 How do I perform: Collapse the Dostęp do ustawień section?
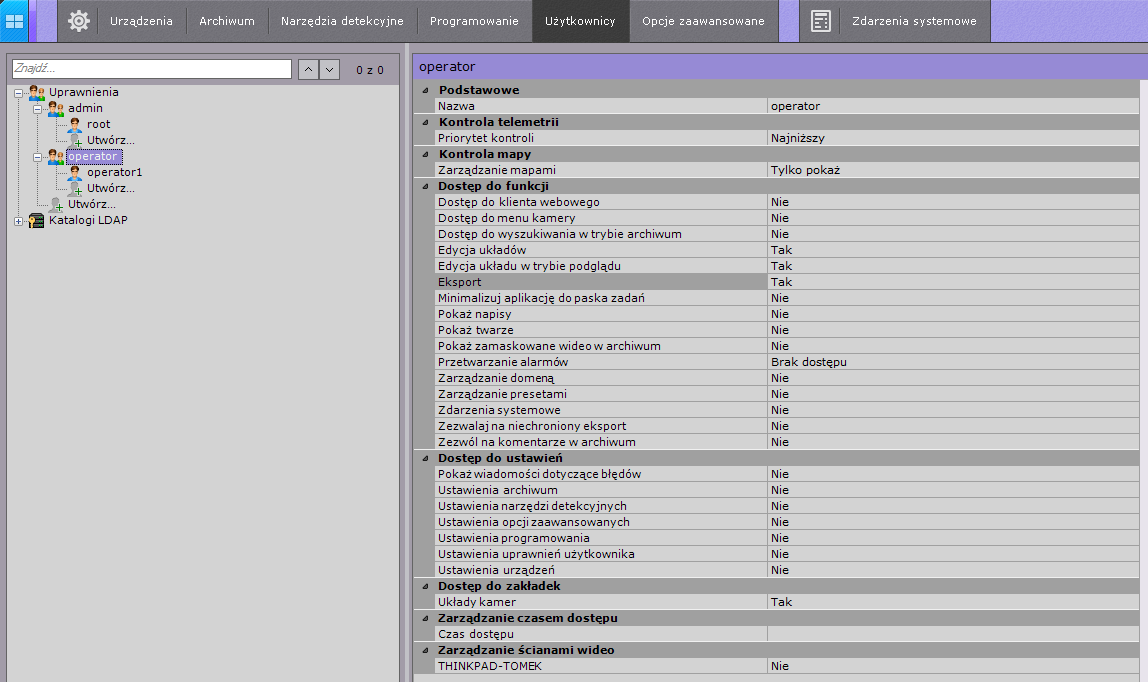click(x=426, y=458)
